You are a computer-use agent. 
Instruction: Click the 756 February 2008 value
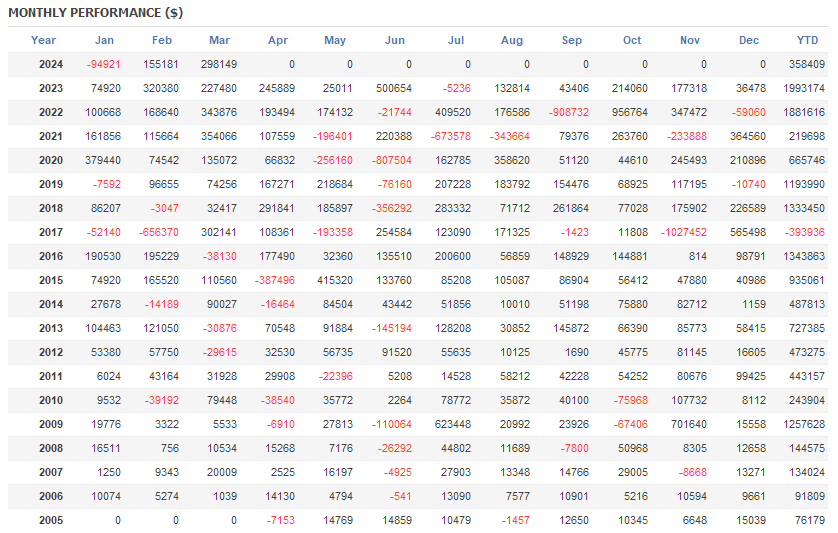(x=169, y=448)
